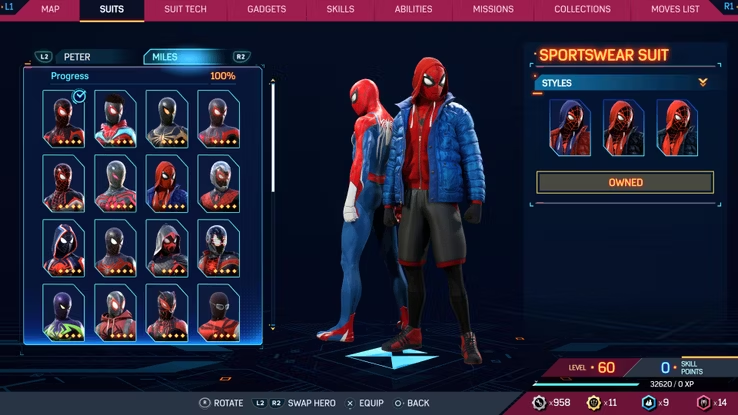Select the blue hooded Sportswear style variant

569,127
